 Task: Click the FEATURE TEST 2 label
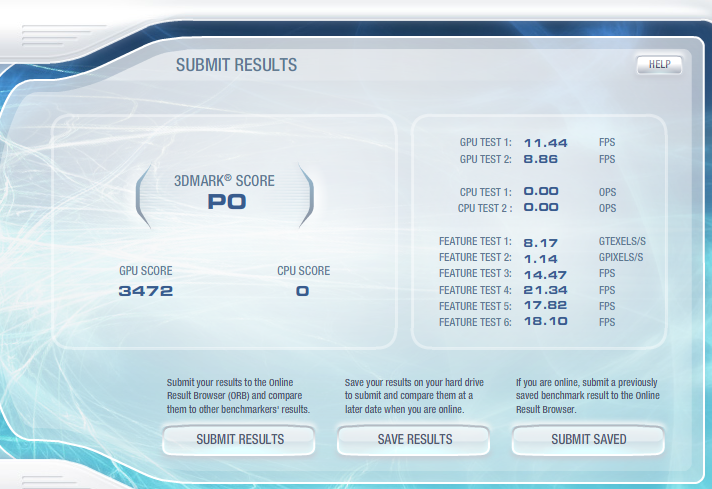coord(475,257)
